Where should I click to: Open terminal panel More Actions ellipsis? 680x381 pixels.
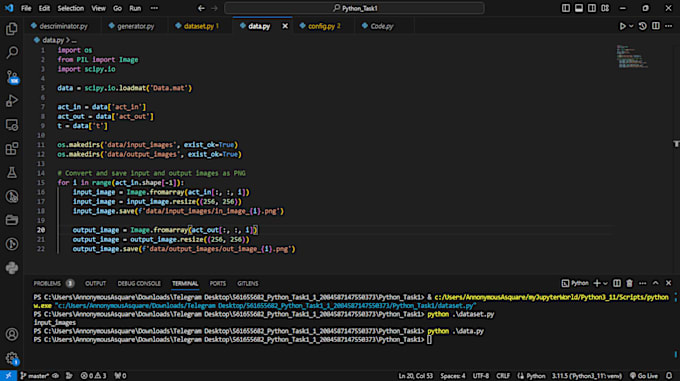643,283
